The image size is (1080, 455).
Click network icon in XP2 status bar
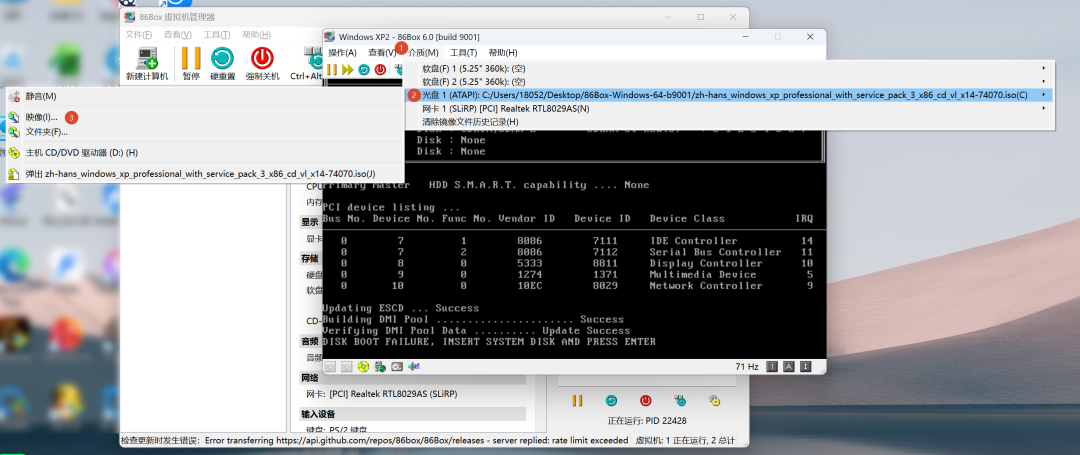click(380, 366)
